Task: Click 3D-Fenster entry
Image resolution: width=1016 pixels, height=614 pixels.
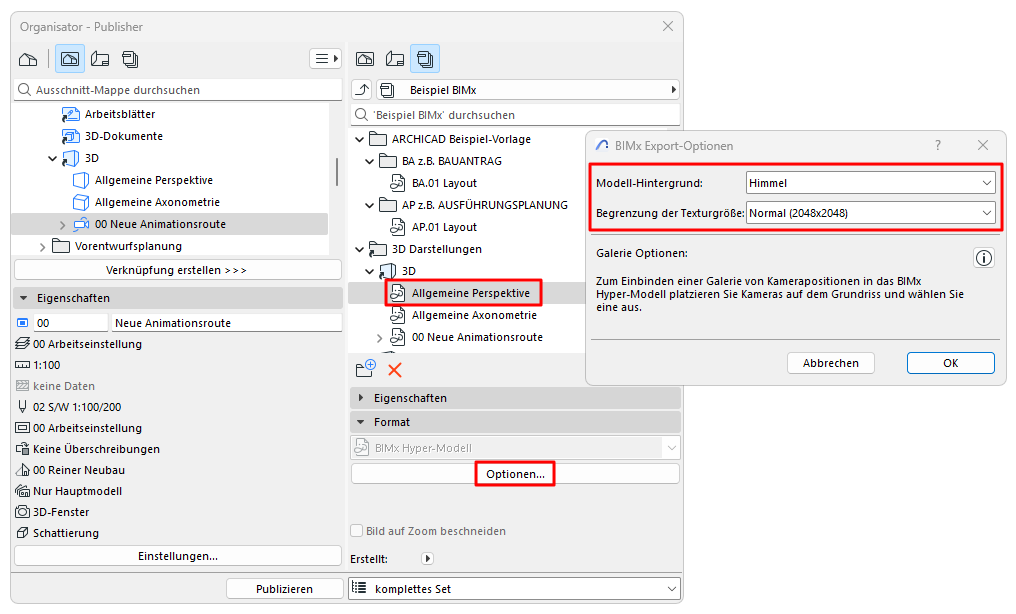Action: (52, 512)
